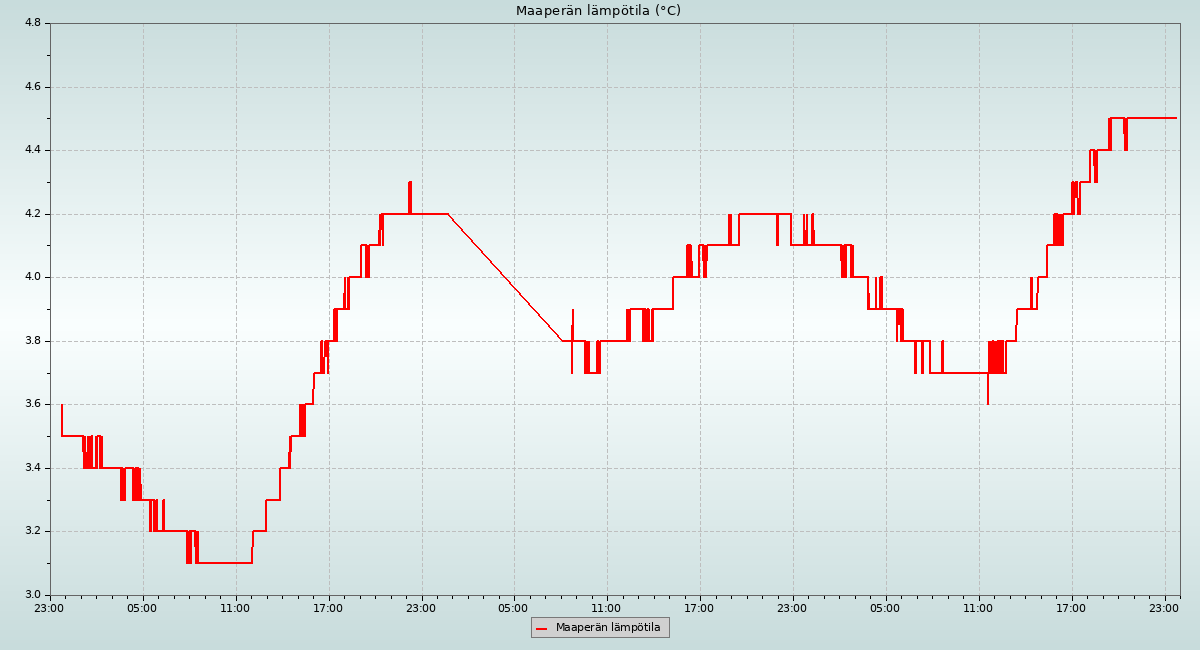Select the 3.4 y-axis tick label
This screenshot has height=650, width=1200.
tap(31, 468)
